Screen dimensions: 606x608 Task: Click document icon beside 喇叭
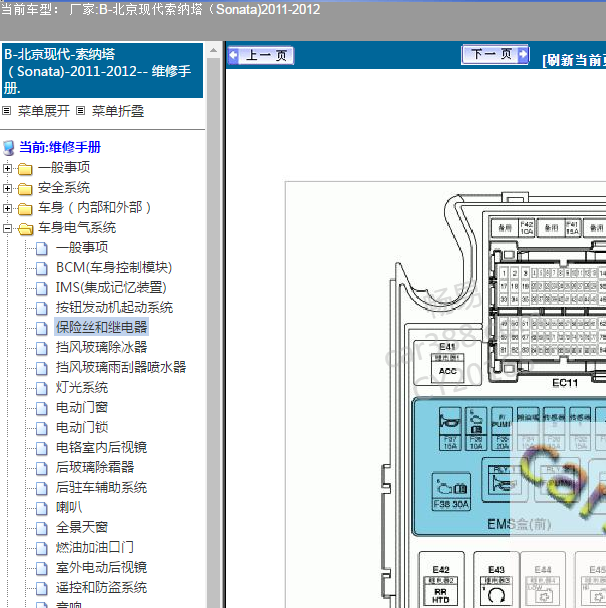(x=42, y=508)
